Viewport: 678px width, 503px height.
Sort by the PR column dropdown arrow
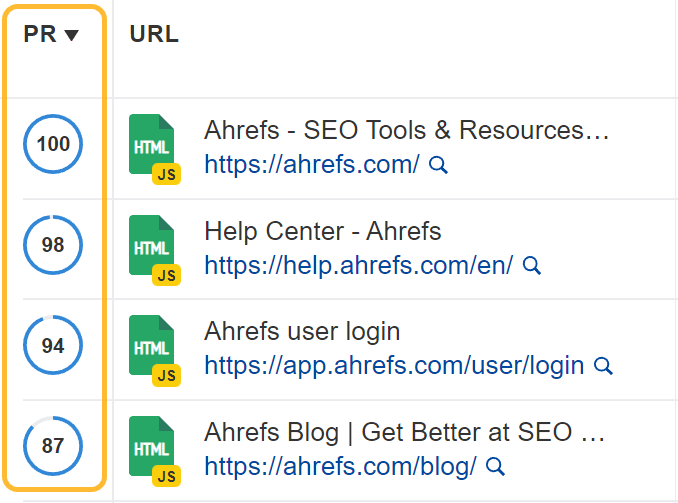point(71,36)
